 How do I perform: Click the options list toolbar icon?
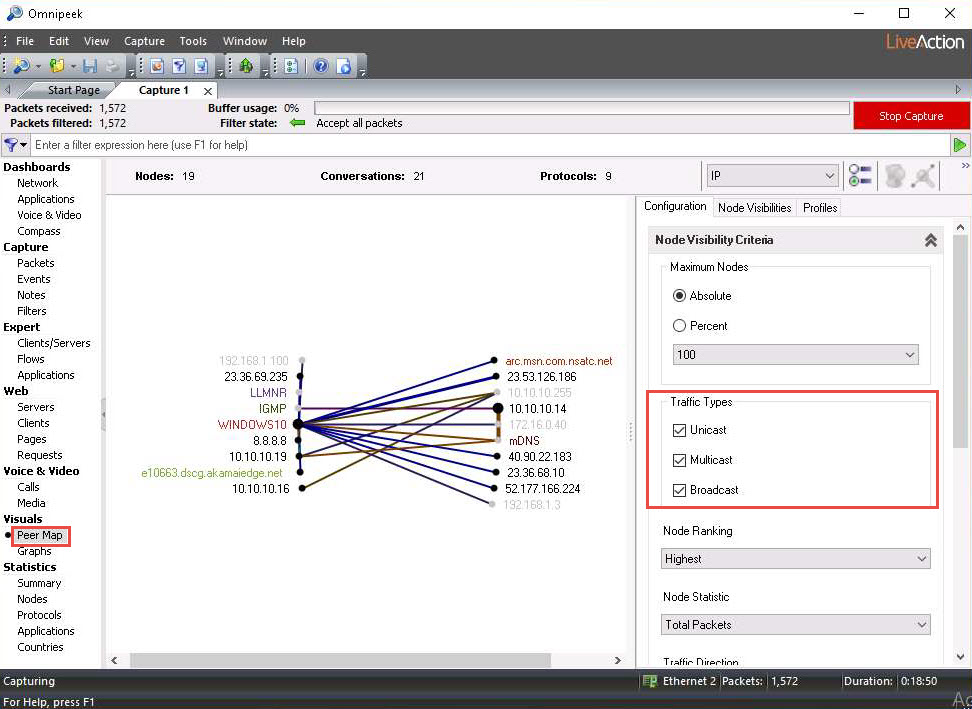[291, 66]
